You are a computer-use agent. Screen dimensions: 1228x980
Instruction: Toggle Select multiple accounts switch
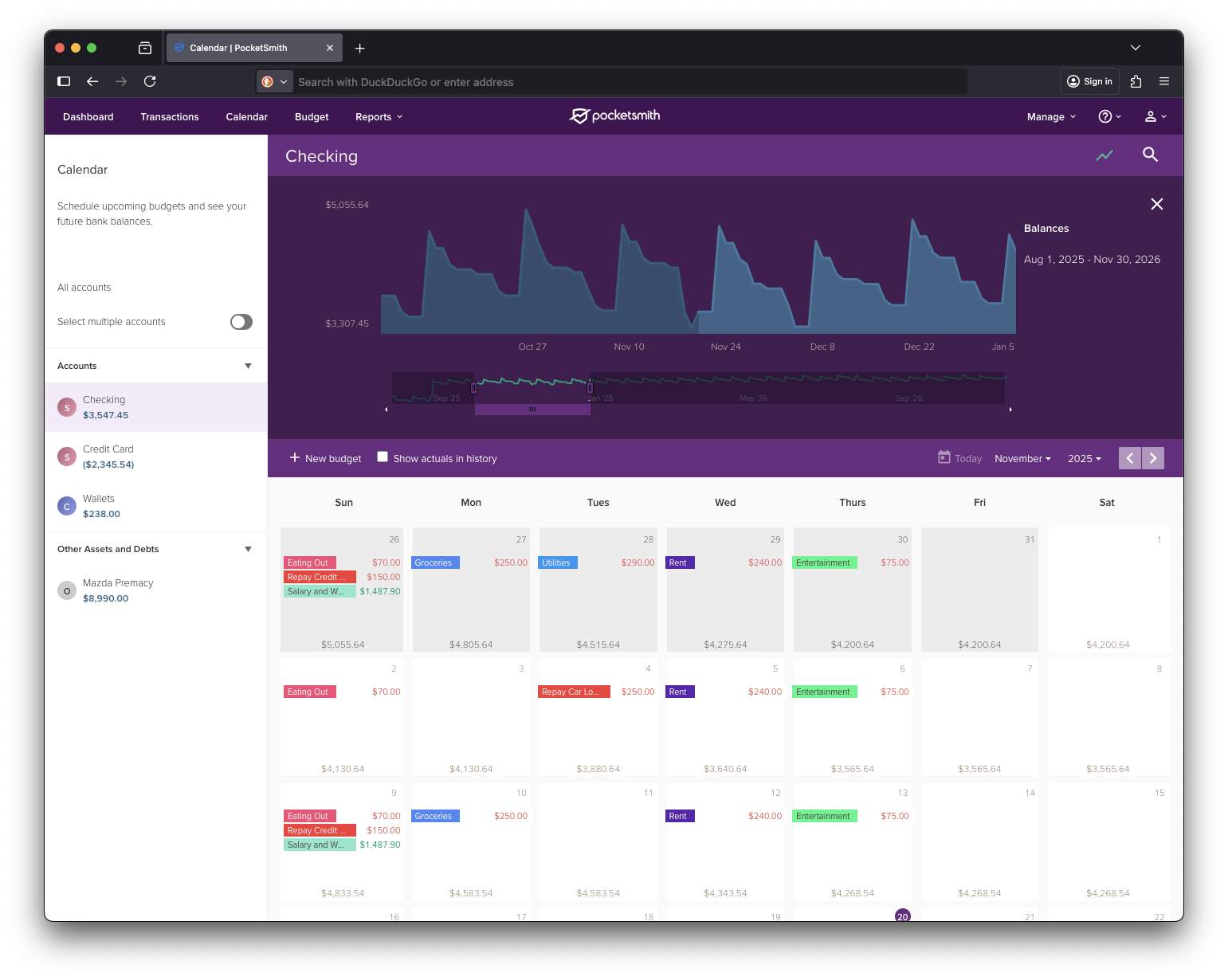point(241,322)
